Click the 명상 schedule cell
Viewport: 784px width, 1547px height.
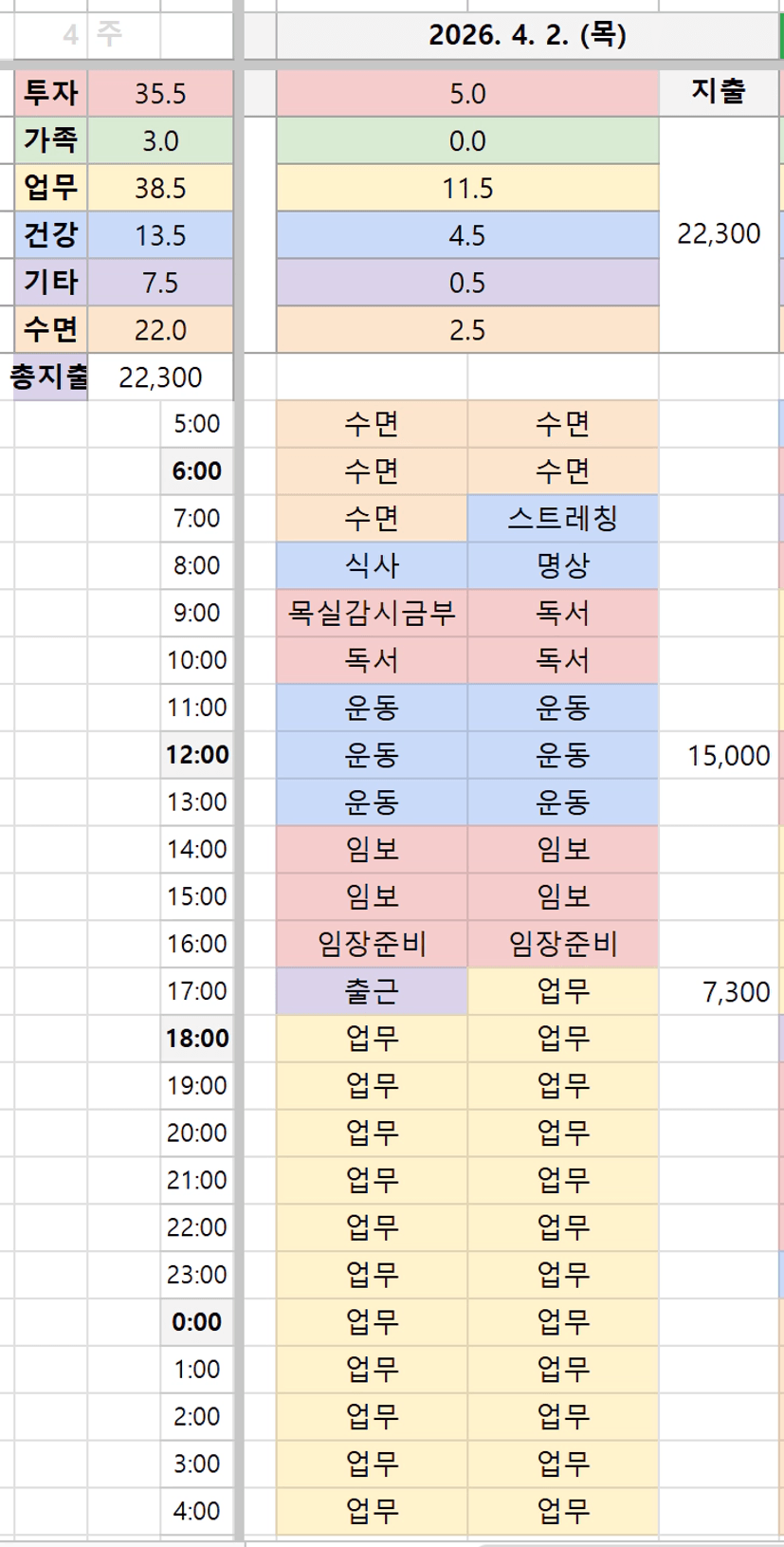tap(563, 566)
